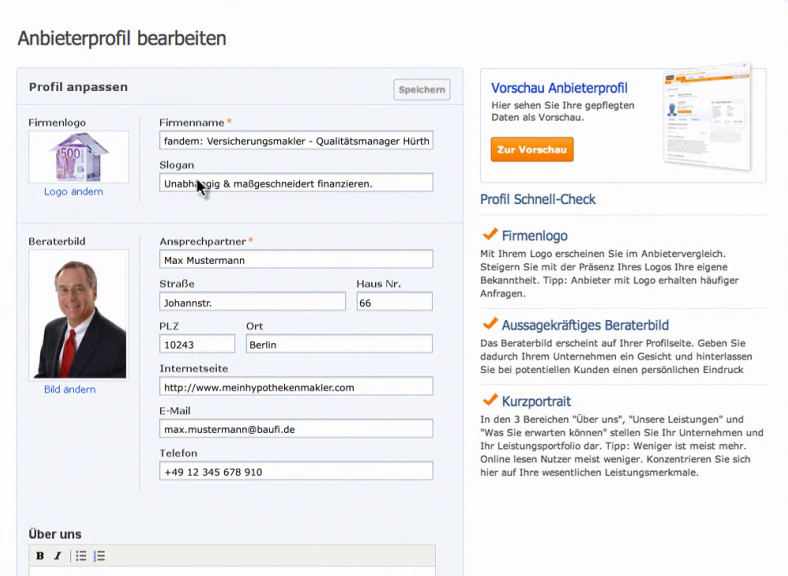Insert a bulleted list in Über uns
This screenshot has height=576, width=788.
coord(81,556)
